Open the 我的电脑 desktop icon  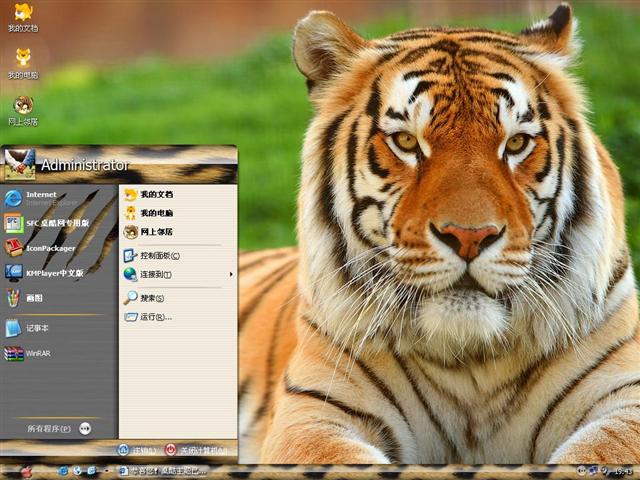click(23, 64)
